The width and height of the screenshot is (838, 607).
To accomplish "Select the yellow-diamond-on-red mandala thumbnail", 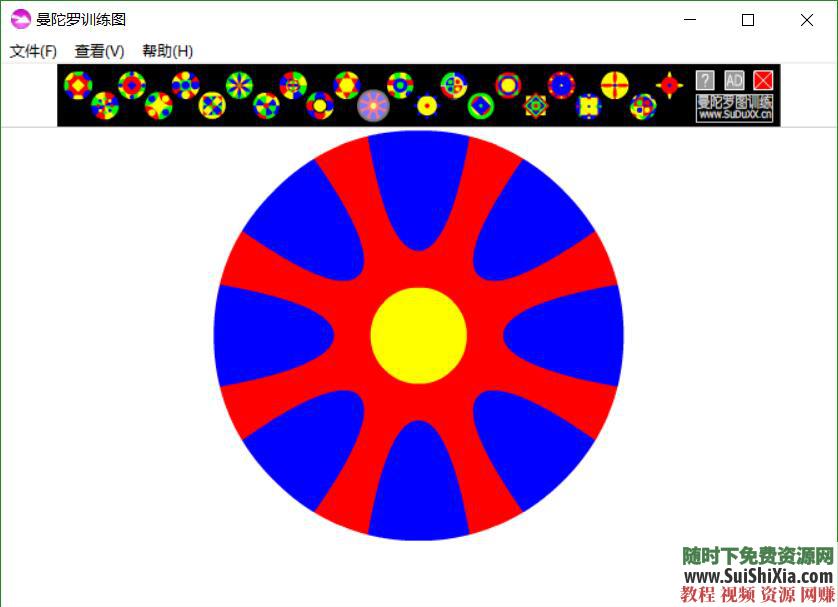I will pyautogui.click(x=78, y=85).
